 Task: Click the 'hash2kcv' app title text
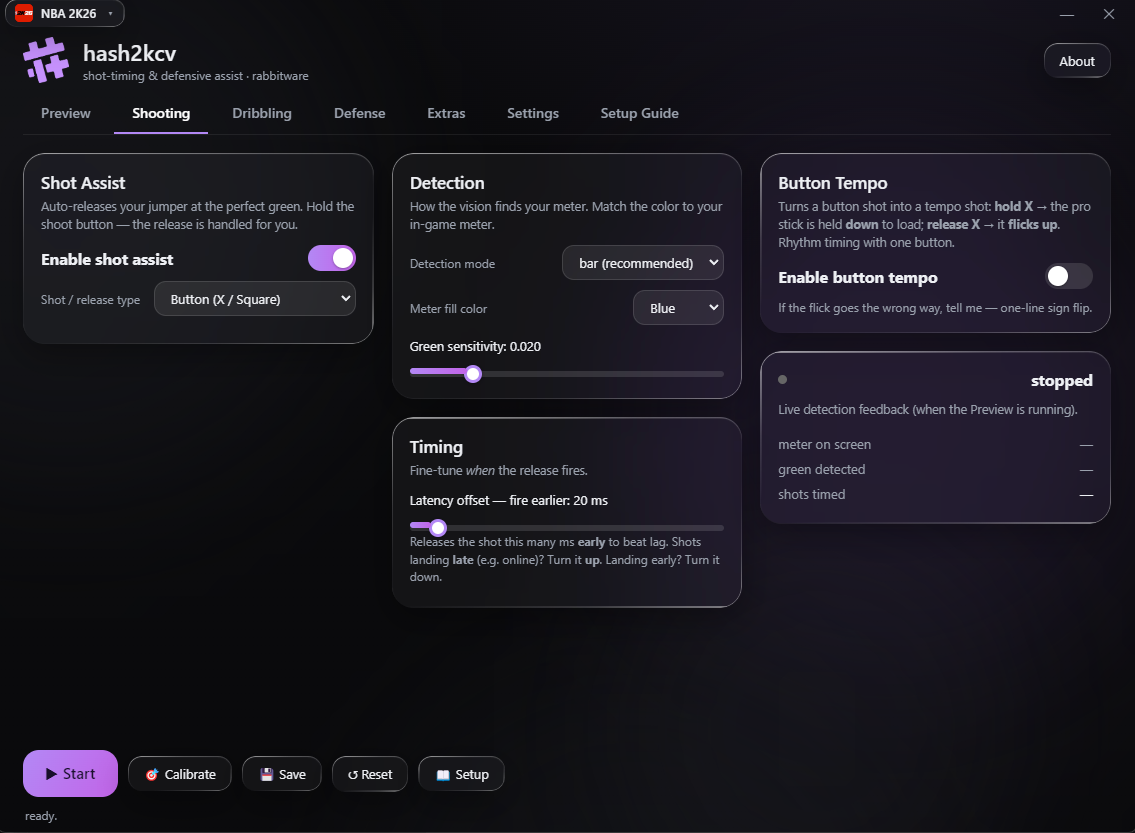click(x=130, y=54)
